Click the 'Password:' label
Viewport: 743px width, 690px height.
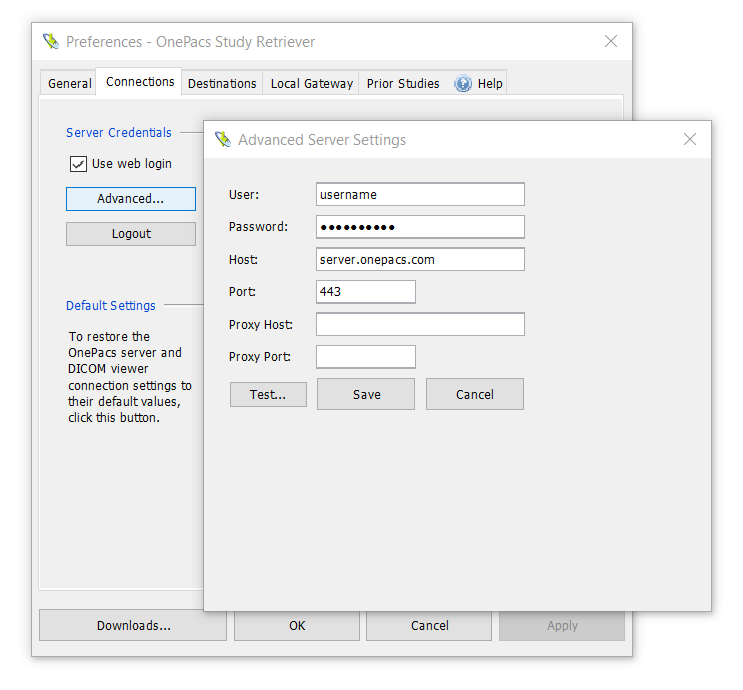point(258,227)
